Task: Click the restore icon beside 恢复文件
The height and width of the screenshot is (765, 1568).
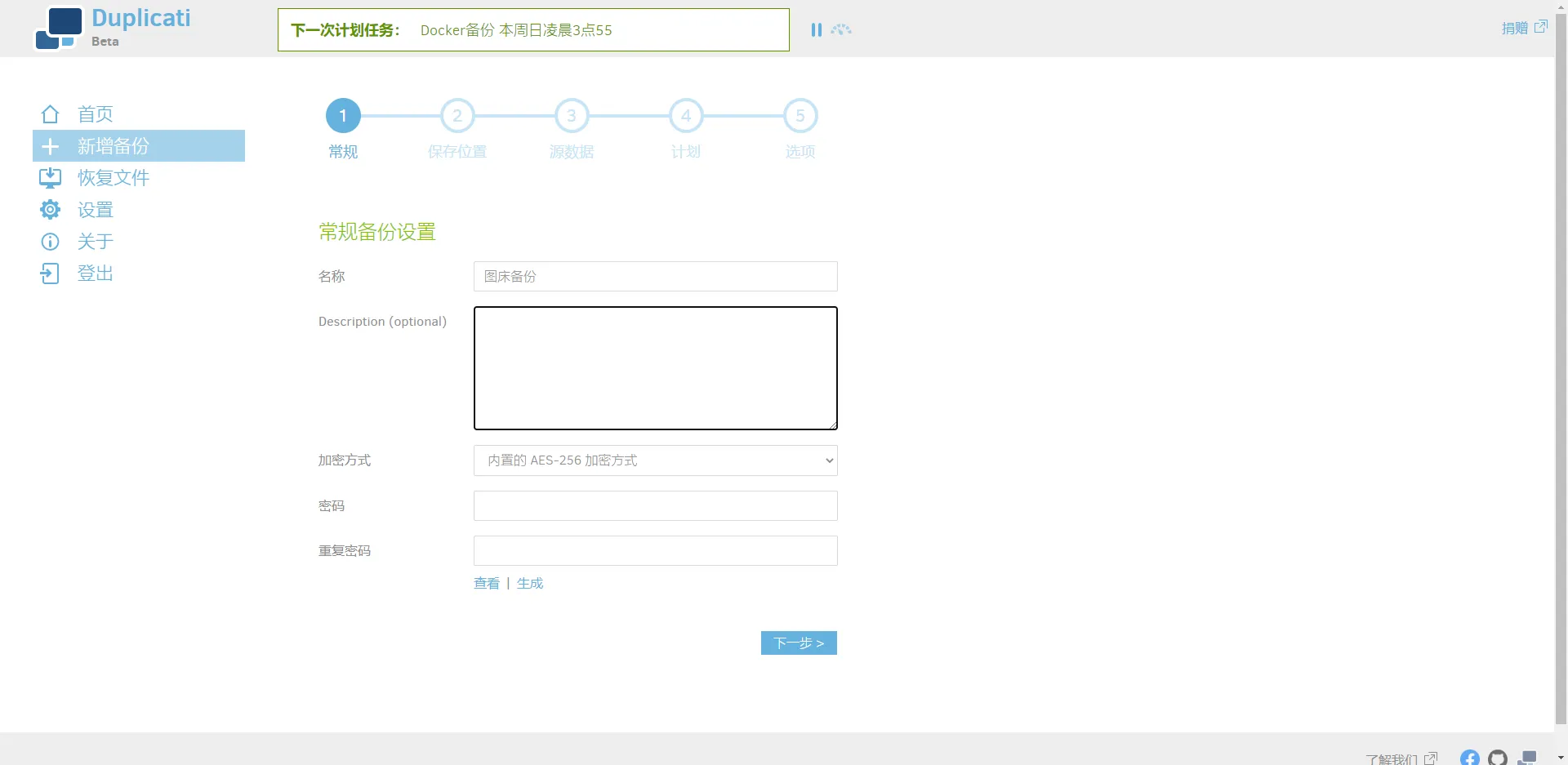Action: (x=50, y=178)
